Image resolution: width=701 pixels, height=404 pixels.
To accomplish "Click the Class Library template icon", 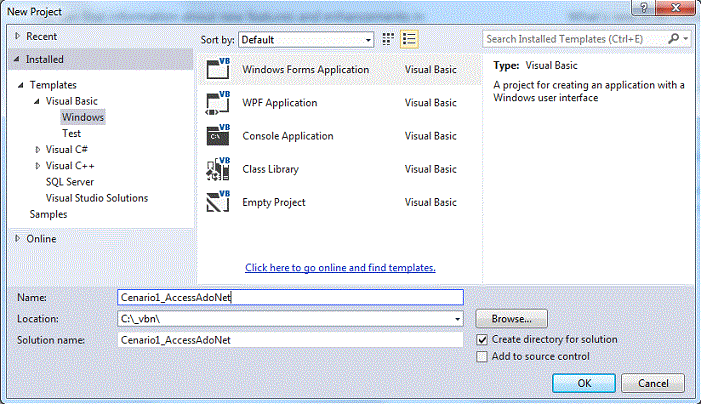I will coord(218,169).
